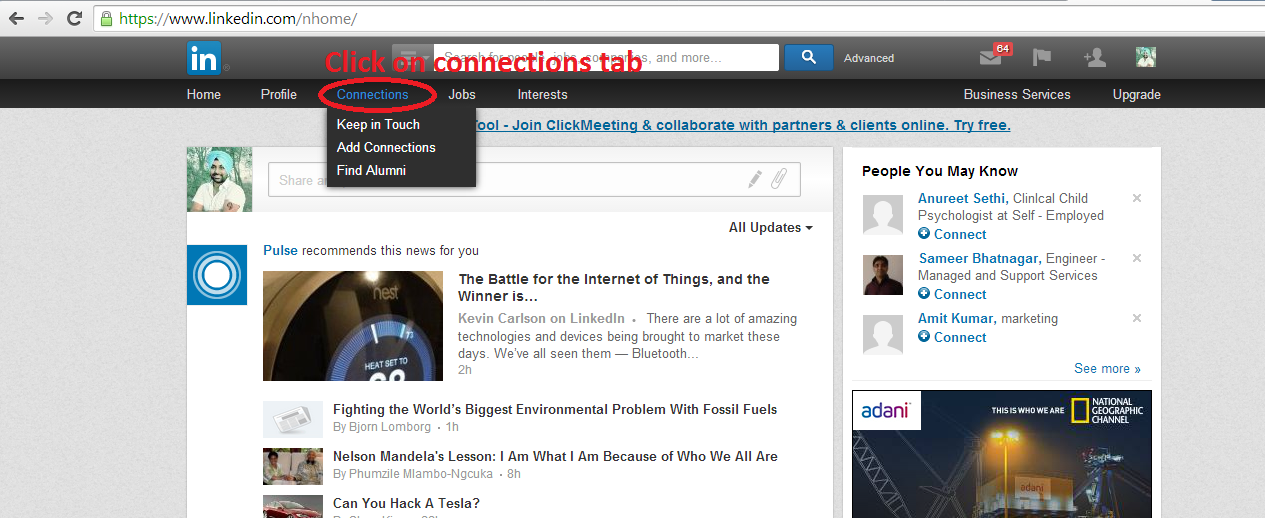Click "Kevin Carlson on LinkedIn" author text
Screen dimensions: 1265x518
541,318
